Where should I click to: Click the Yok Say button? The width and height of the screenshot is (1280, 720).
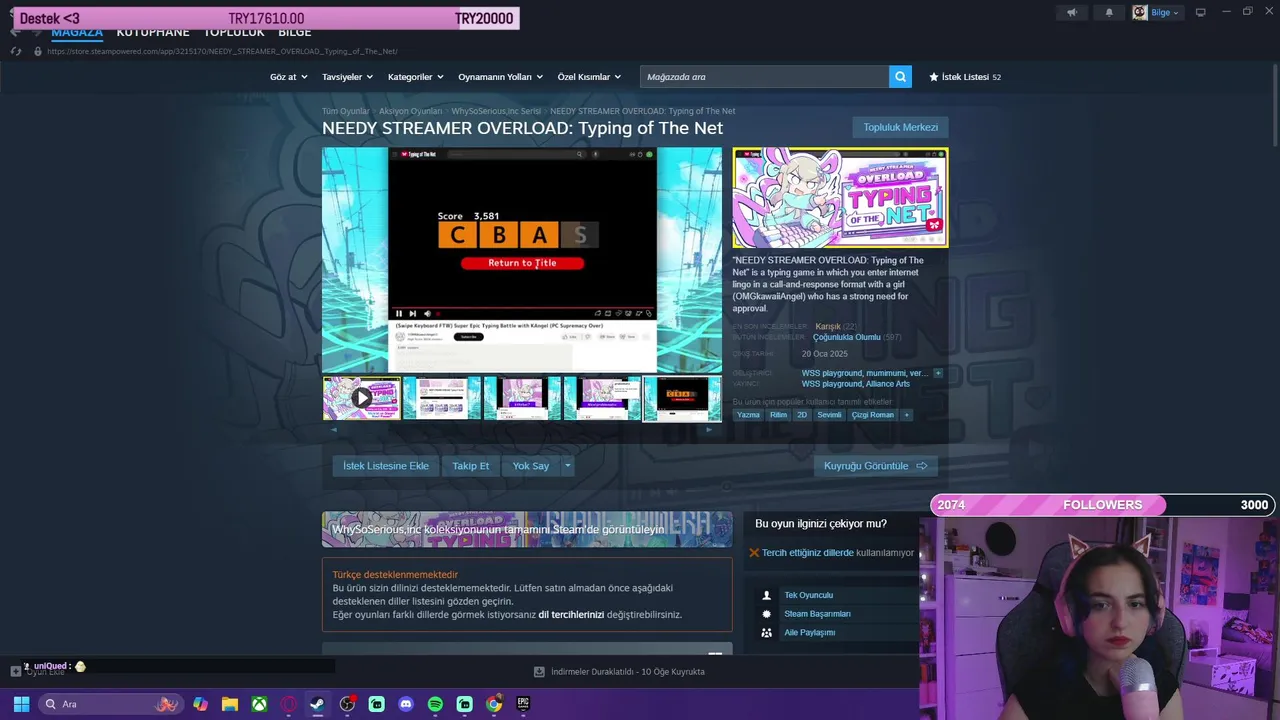click(531, 466)
